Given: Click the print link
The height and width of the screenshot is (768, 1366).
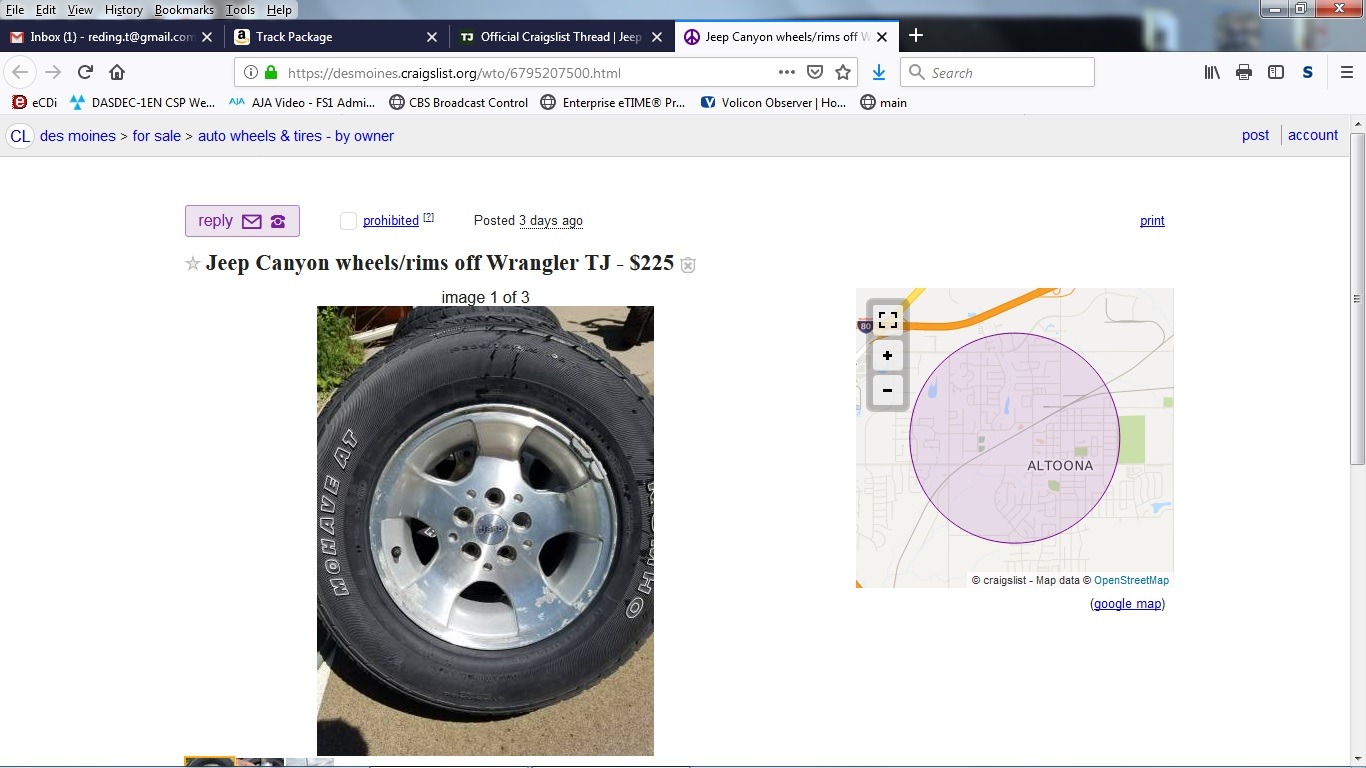Looking at the screenshot, I should pyautogui.click(x=1152, y=221).
